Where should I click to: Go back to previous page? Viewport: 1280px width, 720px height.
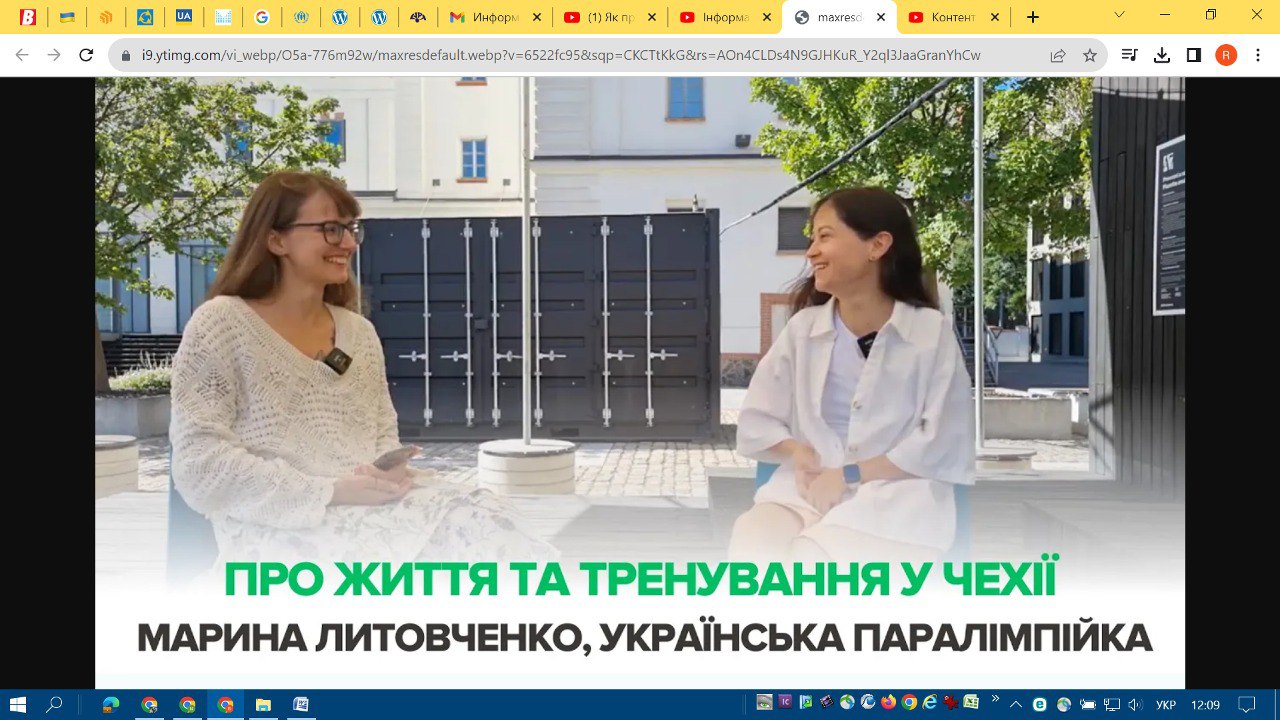click(x=22, y=56)
